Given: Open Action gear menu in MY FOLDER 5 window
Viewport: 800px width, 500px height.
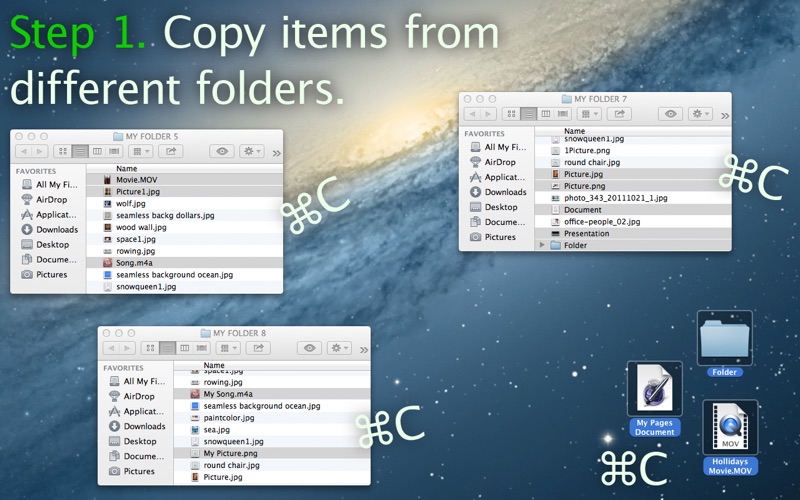Looking at the screenshot, I should coord(252,151).
